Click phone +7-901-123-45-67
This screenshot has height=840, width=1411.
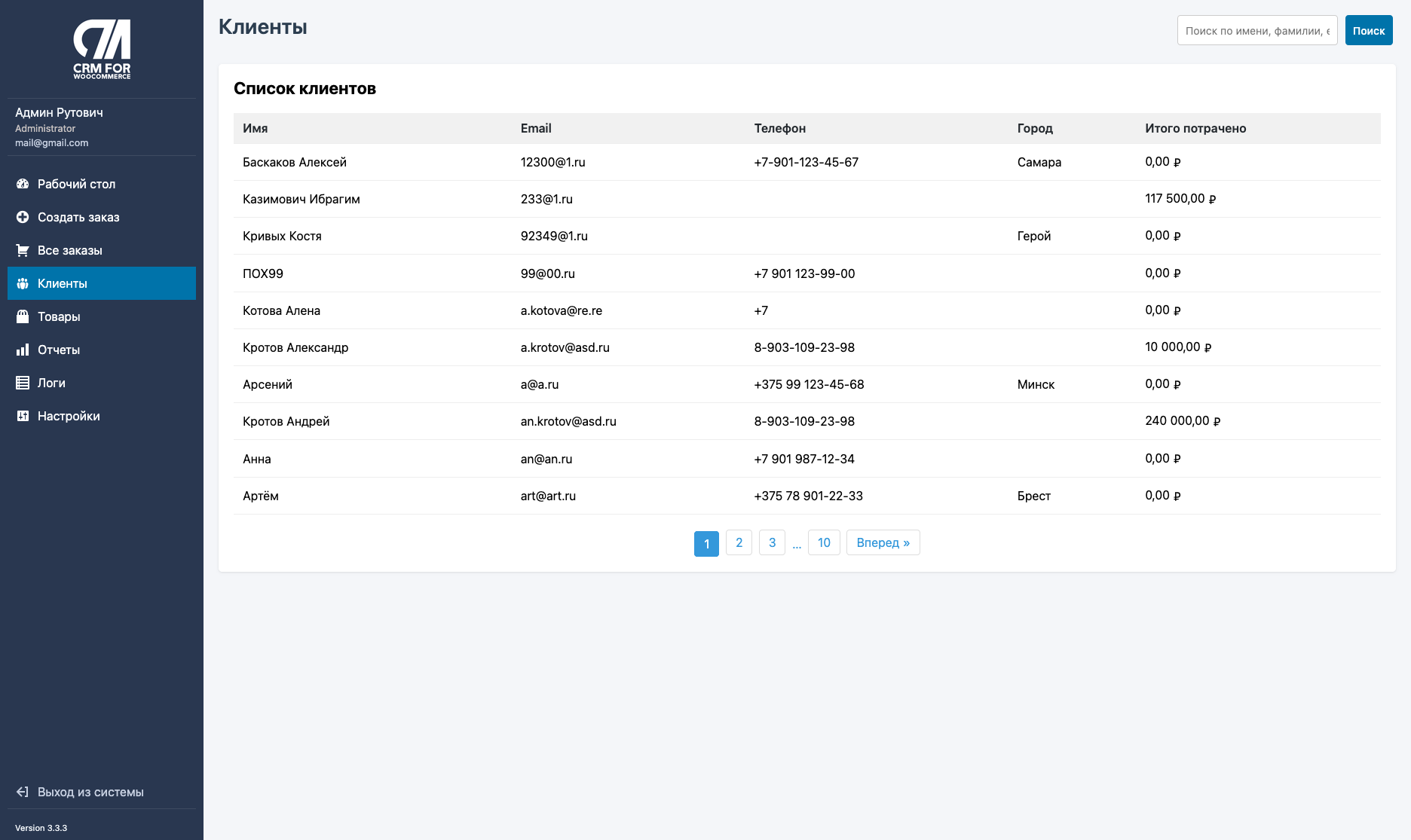click(807, 162)
